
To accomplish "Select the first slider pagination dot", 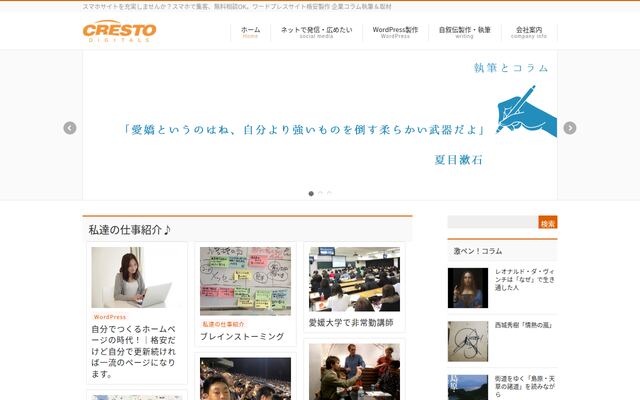I will [311, 193].
